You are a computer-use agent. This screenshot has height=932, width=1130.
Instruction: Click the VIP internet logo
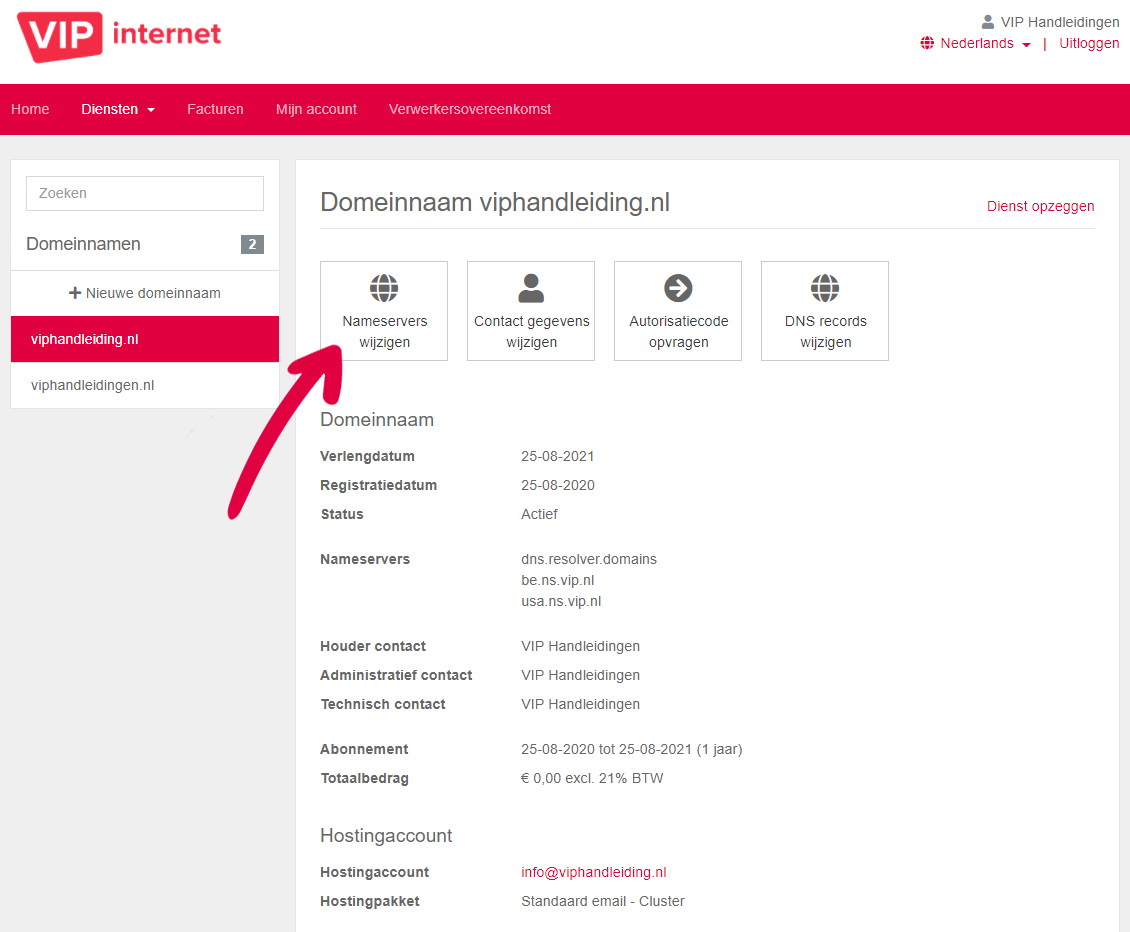(x=119, y=36)
